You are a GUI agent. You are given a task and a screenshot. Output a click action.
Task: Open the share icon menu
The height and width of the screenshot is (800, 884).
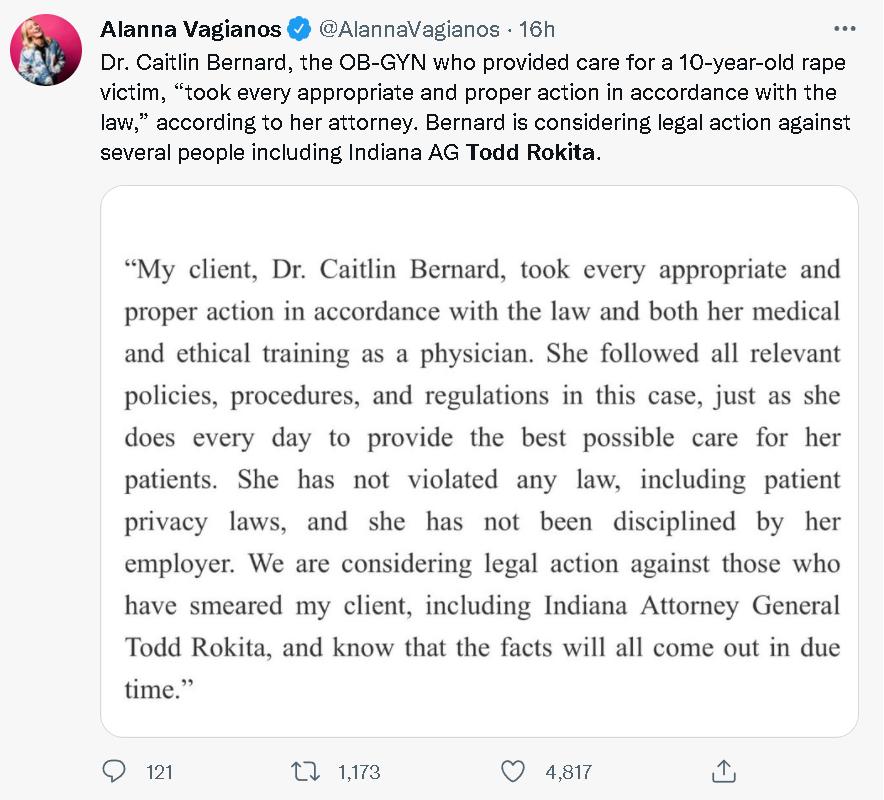(x=723, y=771)
